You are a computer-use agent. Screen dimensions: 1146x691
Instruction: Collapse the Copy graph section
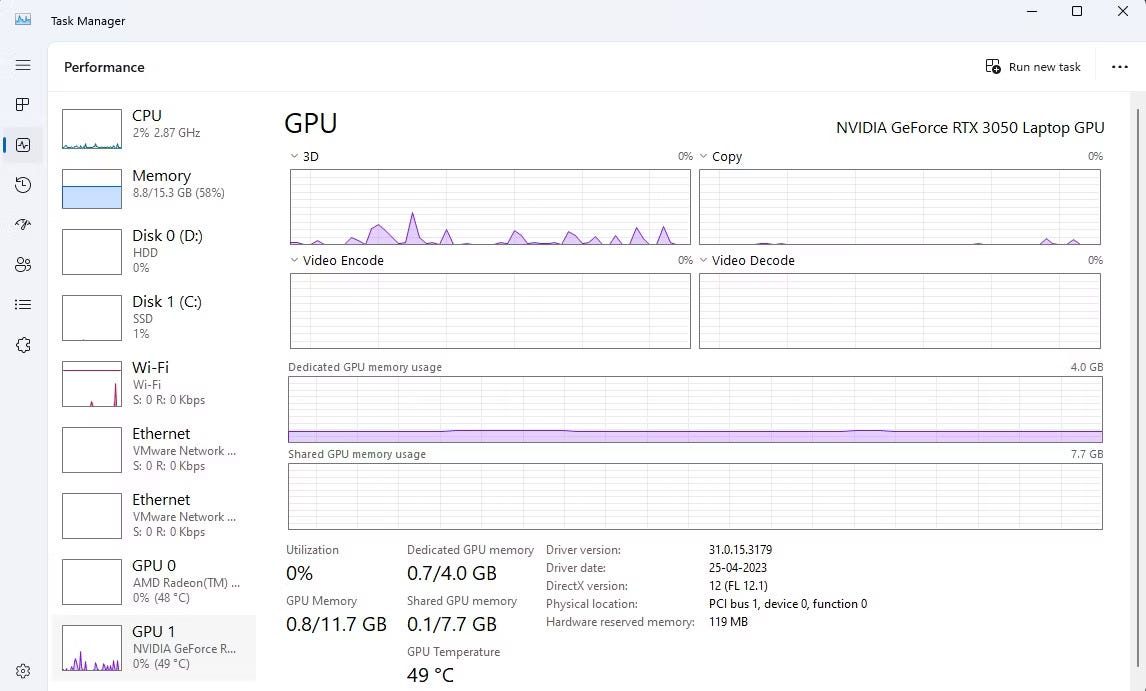coord(703,156)
